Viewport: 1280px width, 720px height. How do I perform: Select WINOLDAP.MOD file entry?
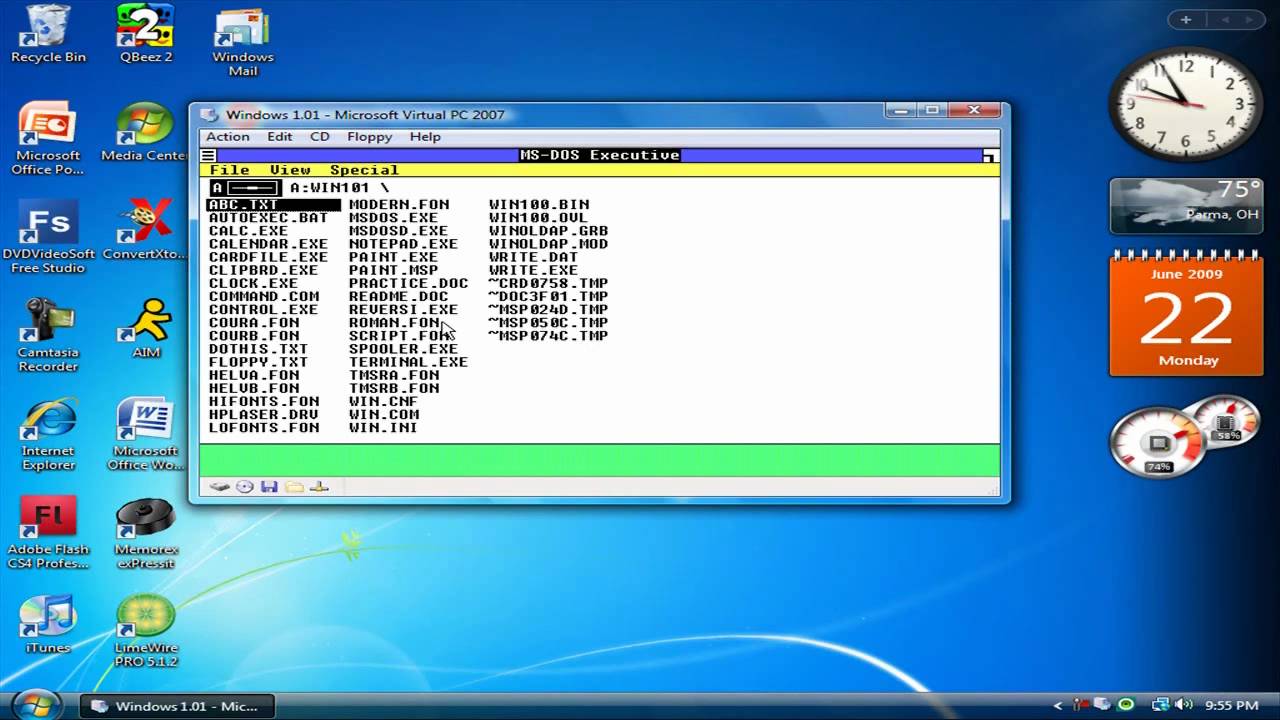tap(548, 244)
